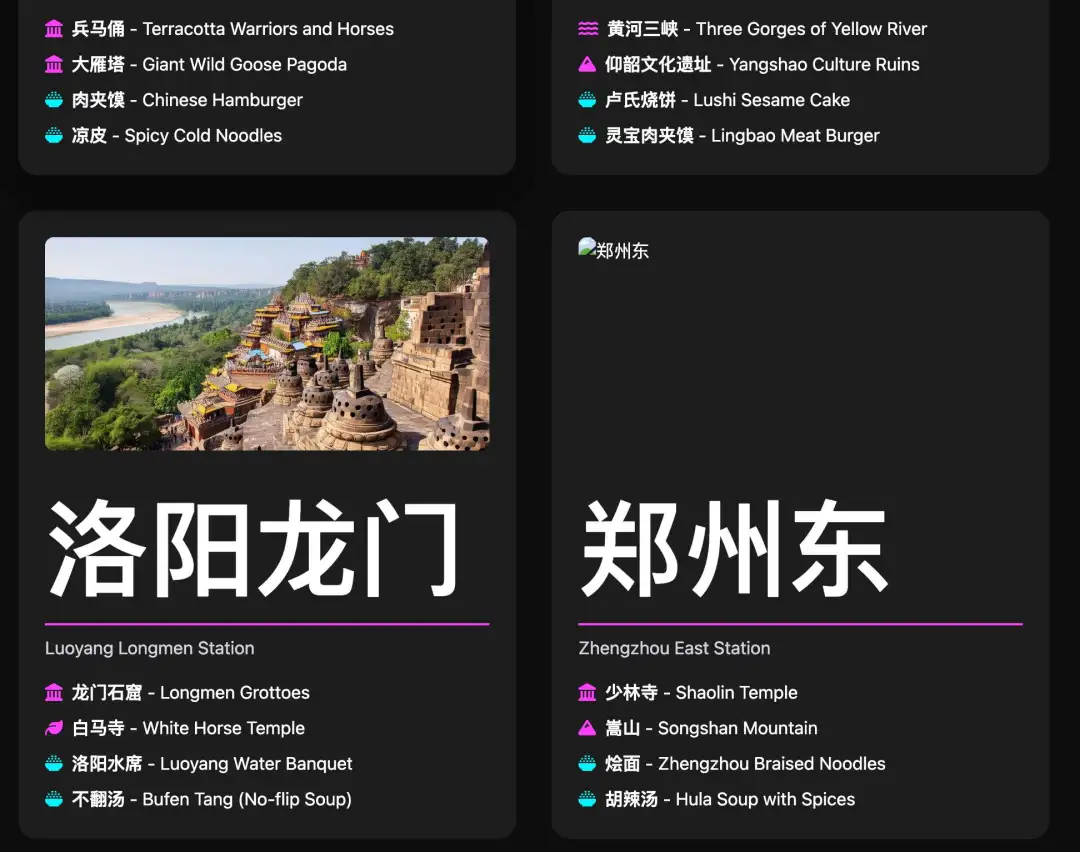Open the Luoyang Longmen scenery photo
The width and height of the screenshot is (1080, 852).
(x=267, y=344)
